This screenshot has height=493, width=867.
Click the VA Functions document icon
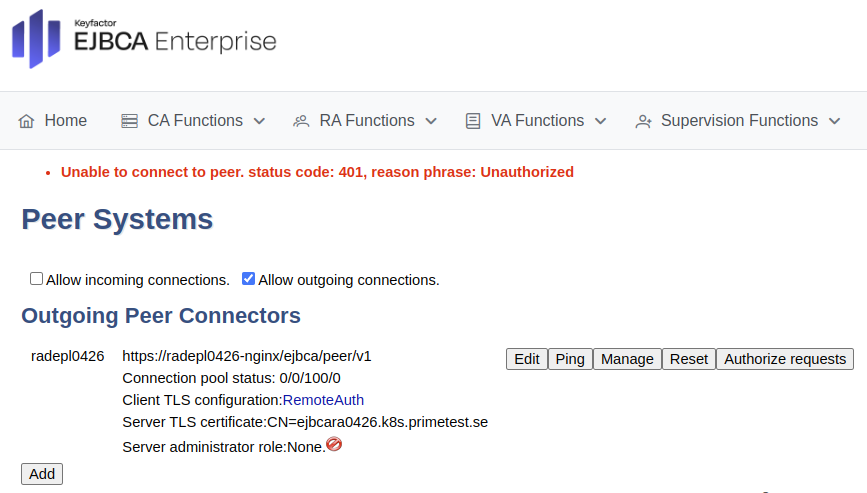473,121
